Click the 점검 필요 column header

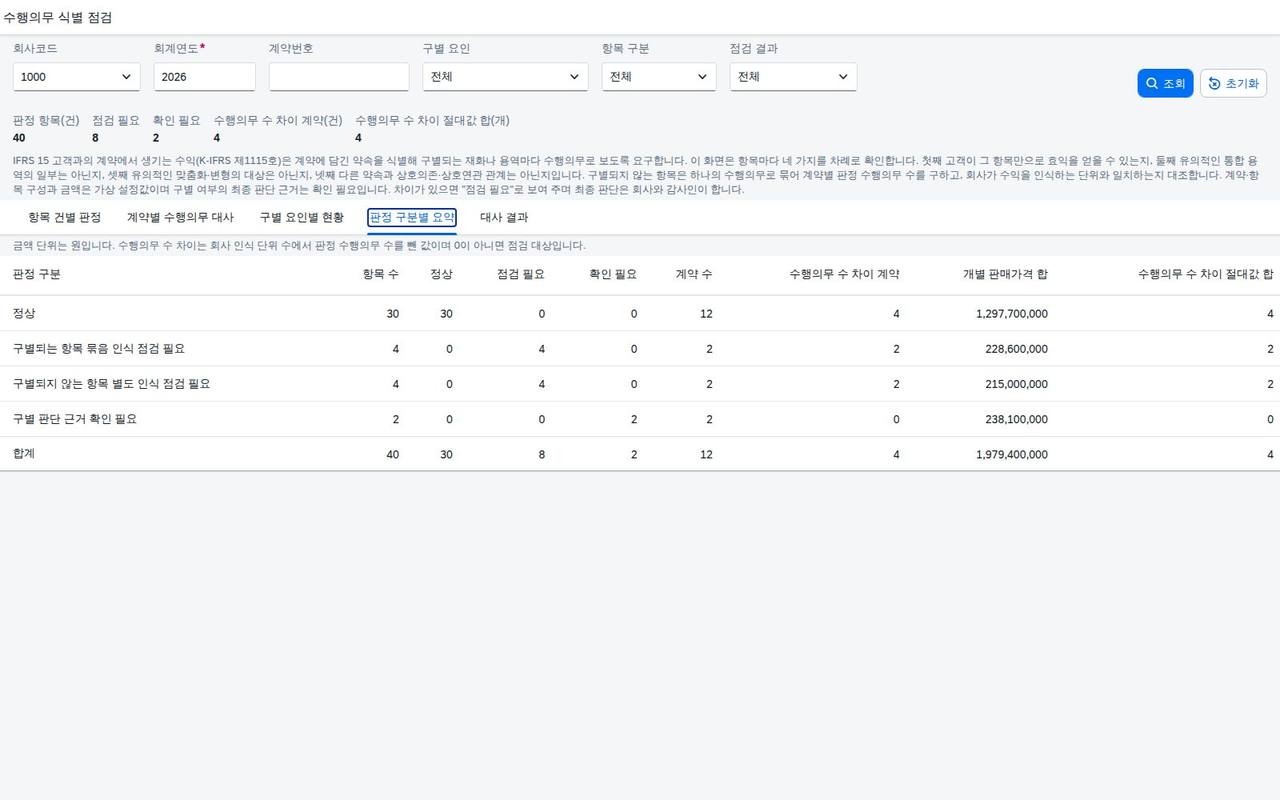tap(521, 274)
